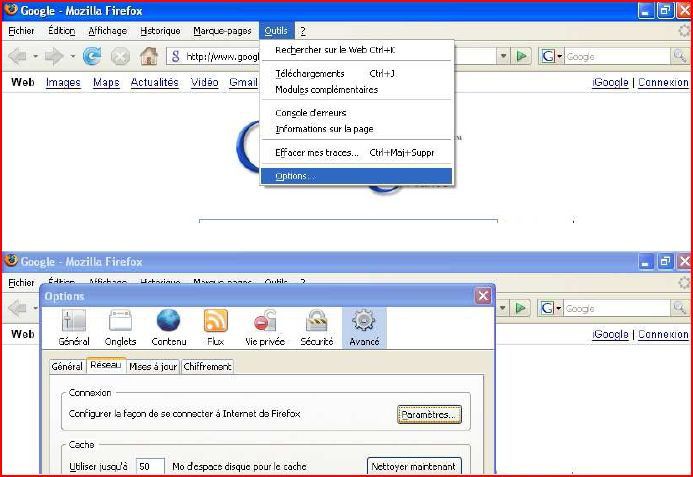
Task: Open the Marque-pages menu in upper window
Action: point(222,31)
